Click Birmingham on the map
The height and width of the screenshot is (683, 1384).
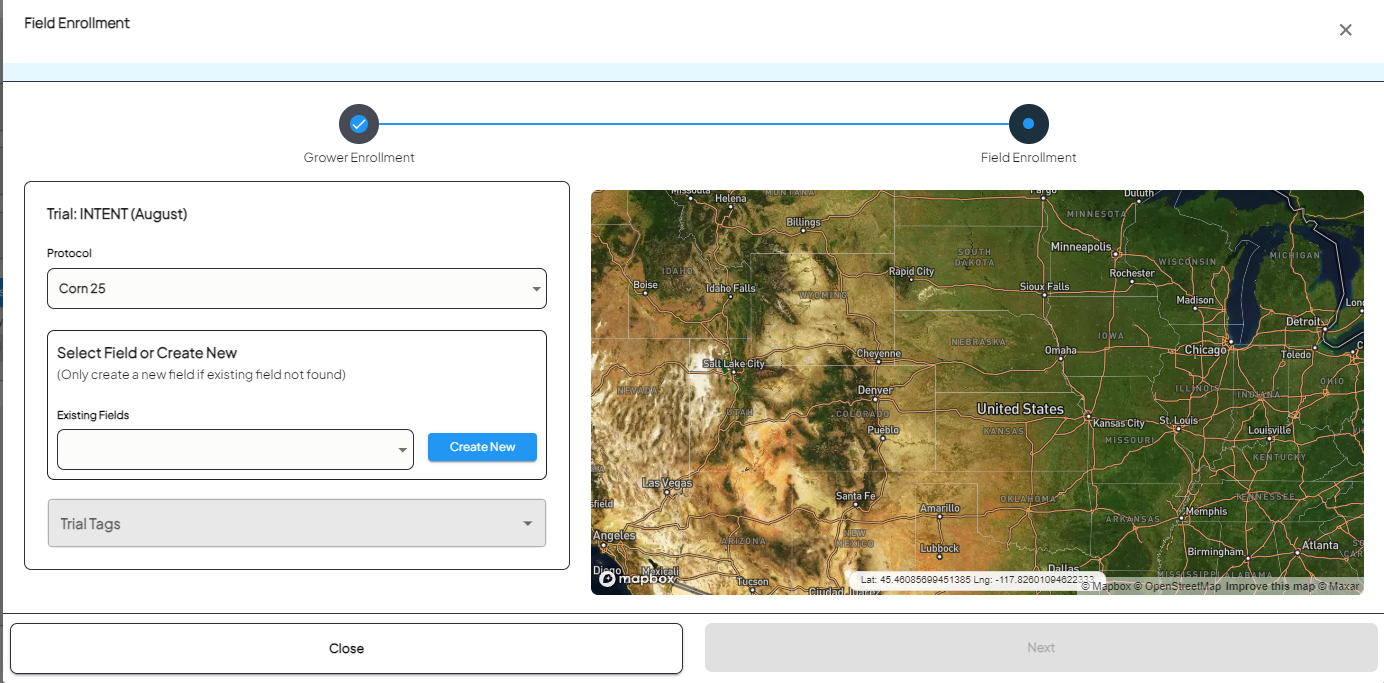[1214, 552]
